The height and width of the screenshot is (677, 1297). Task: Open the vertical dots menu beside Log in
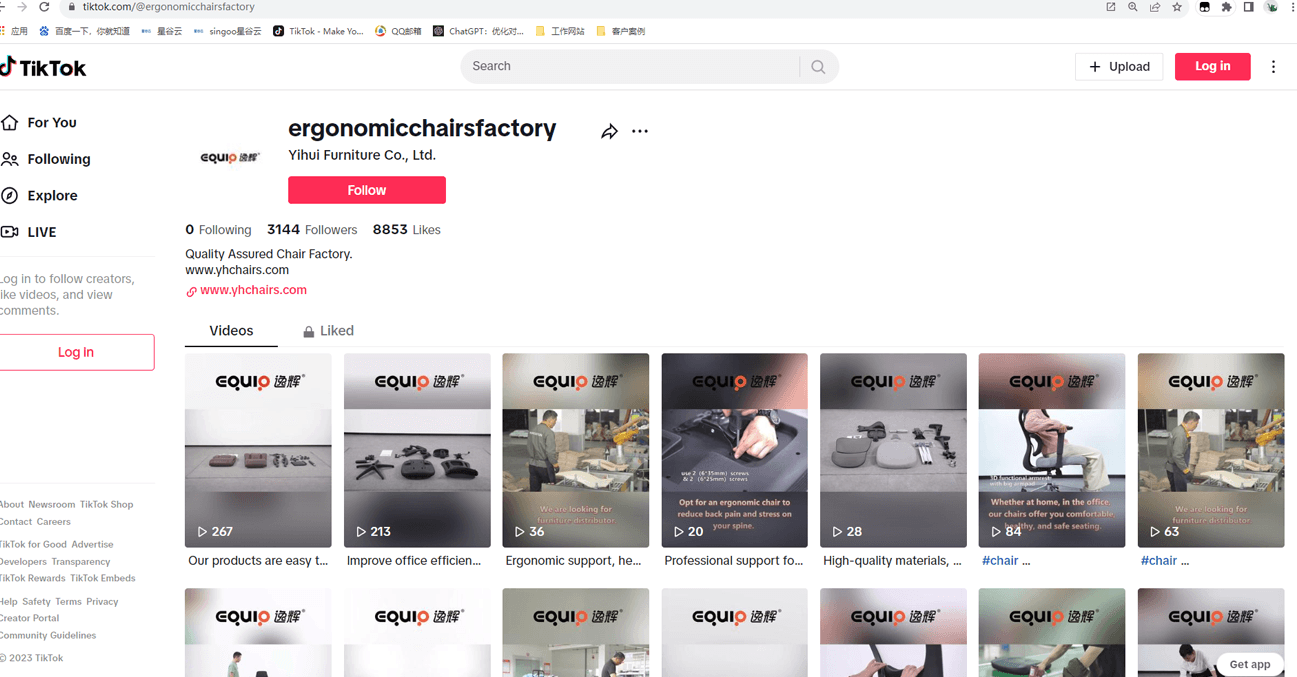[1273, 67]
